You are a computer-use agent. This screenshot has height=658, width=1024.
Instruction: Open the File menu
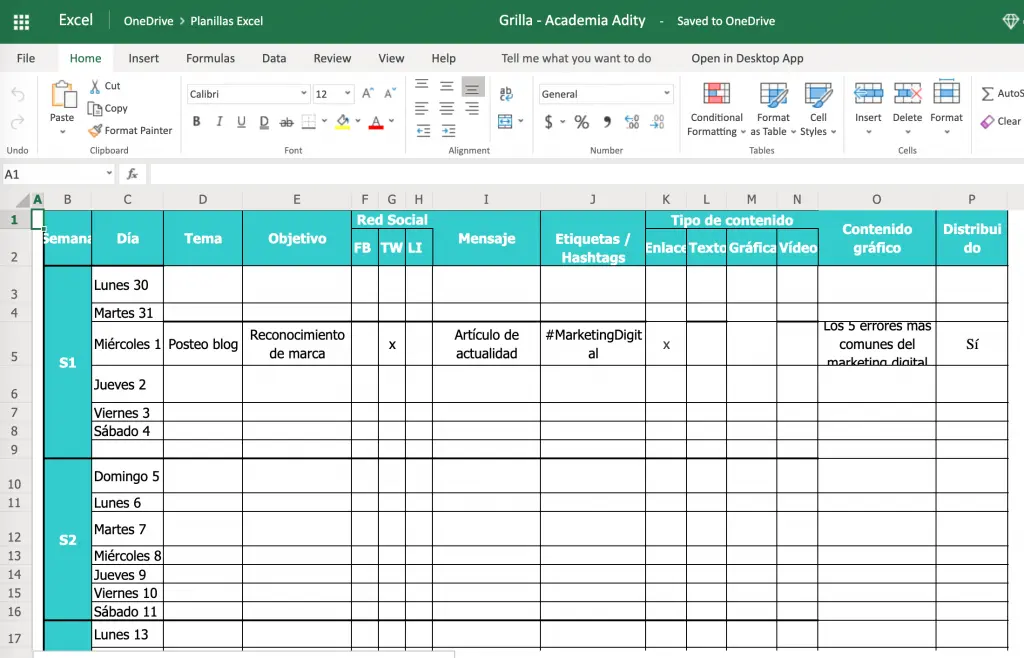26,58
